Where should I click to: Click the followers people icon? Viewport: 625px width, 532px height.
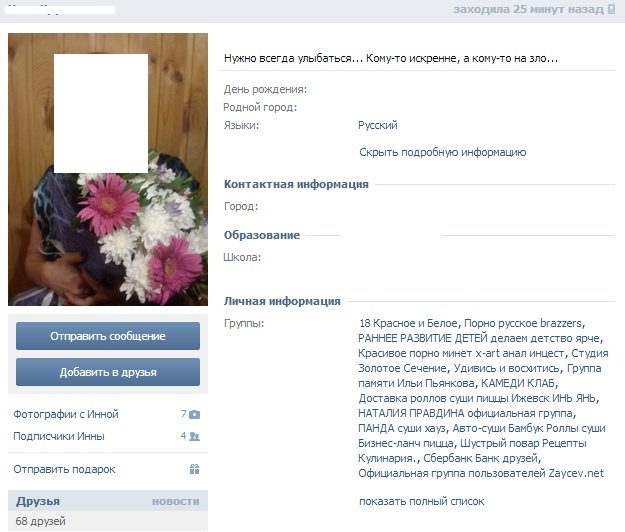pyautogui.click(x=195, y=436)
